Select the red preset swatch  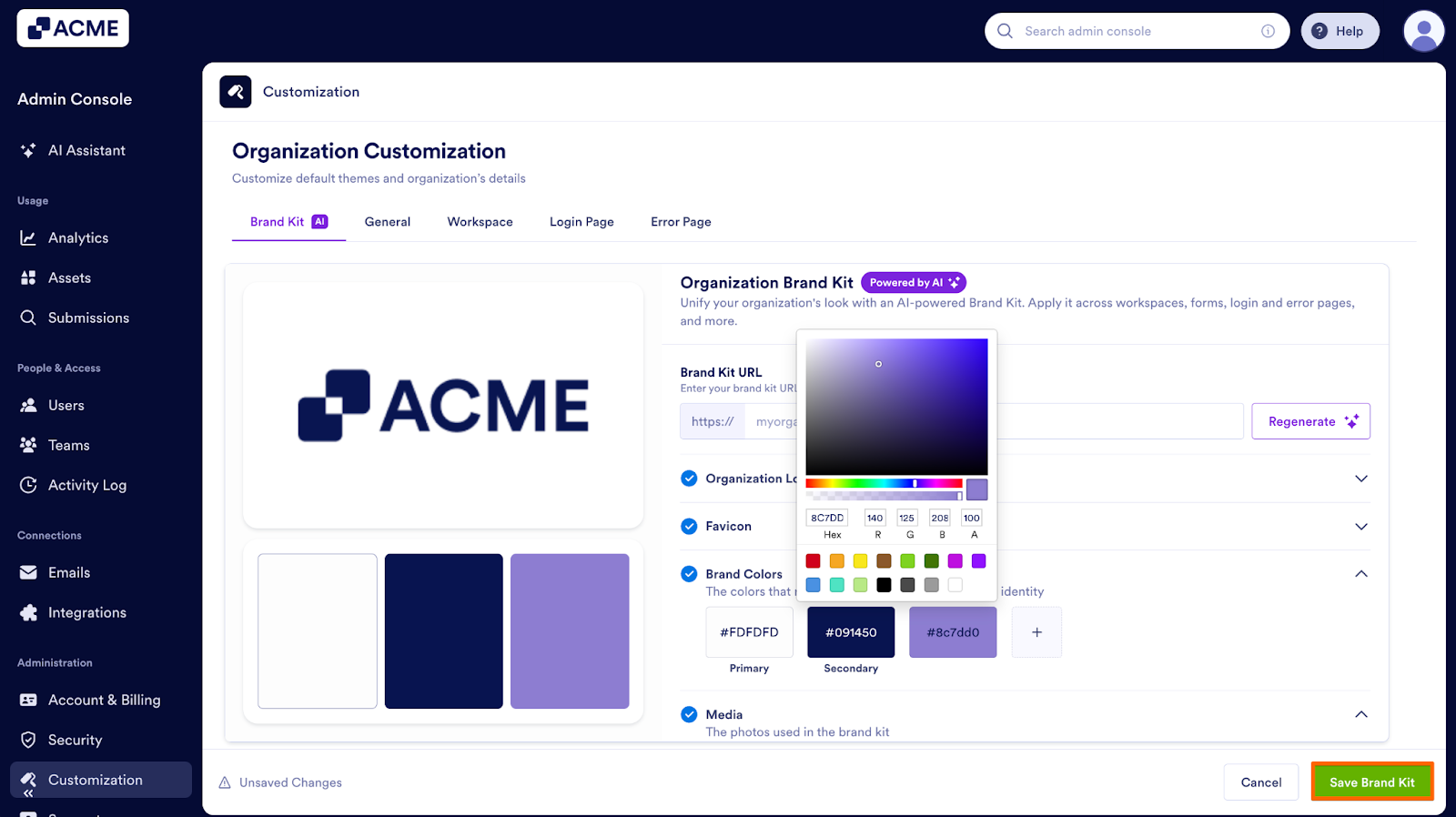tap(813, 560)
